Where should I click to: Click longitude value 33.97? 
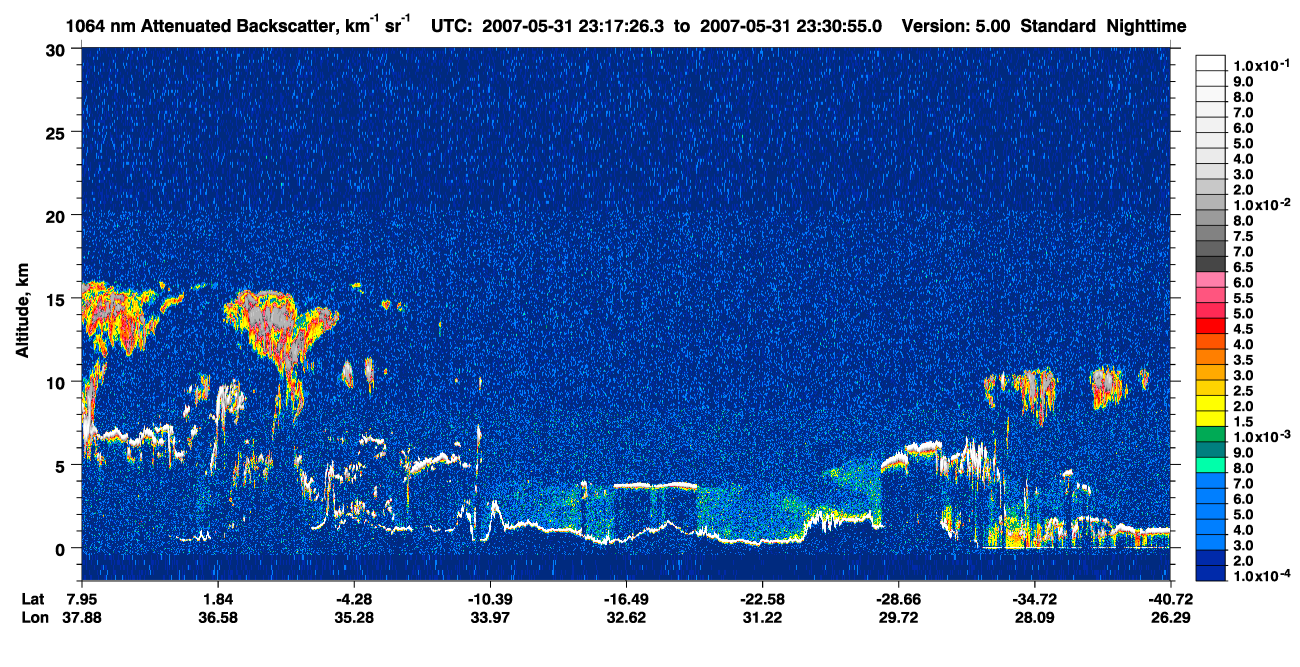coord(490,617)
